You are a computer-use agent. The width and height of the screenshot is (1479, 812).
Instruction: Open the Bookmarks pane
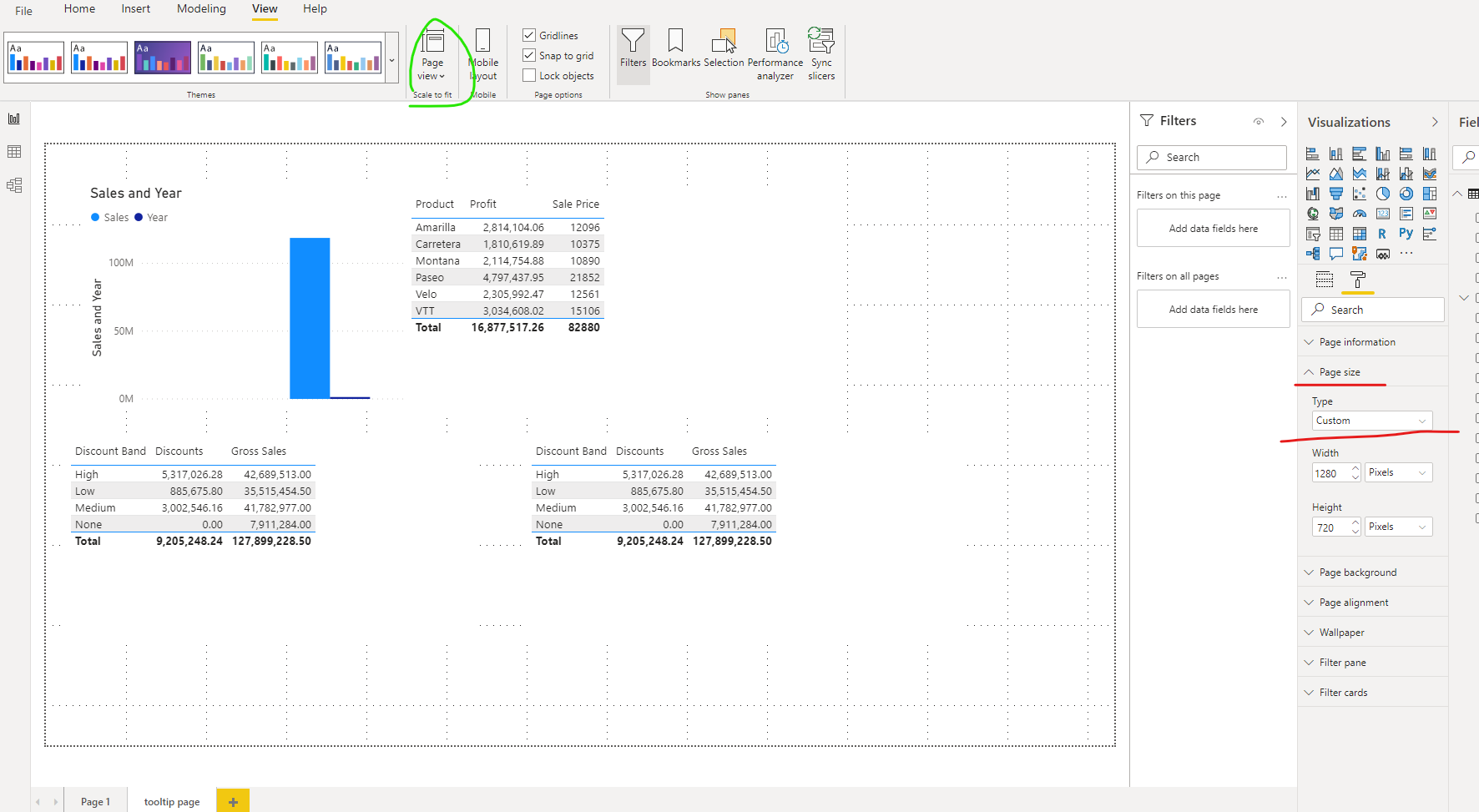coord(676,48)
